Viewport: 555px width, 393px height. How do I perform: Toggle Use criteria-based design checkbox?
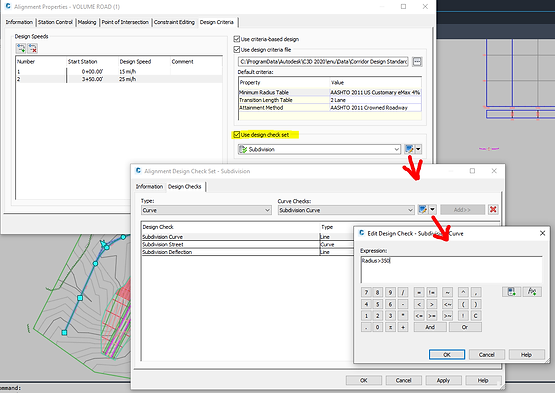(x=237, y=39)
